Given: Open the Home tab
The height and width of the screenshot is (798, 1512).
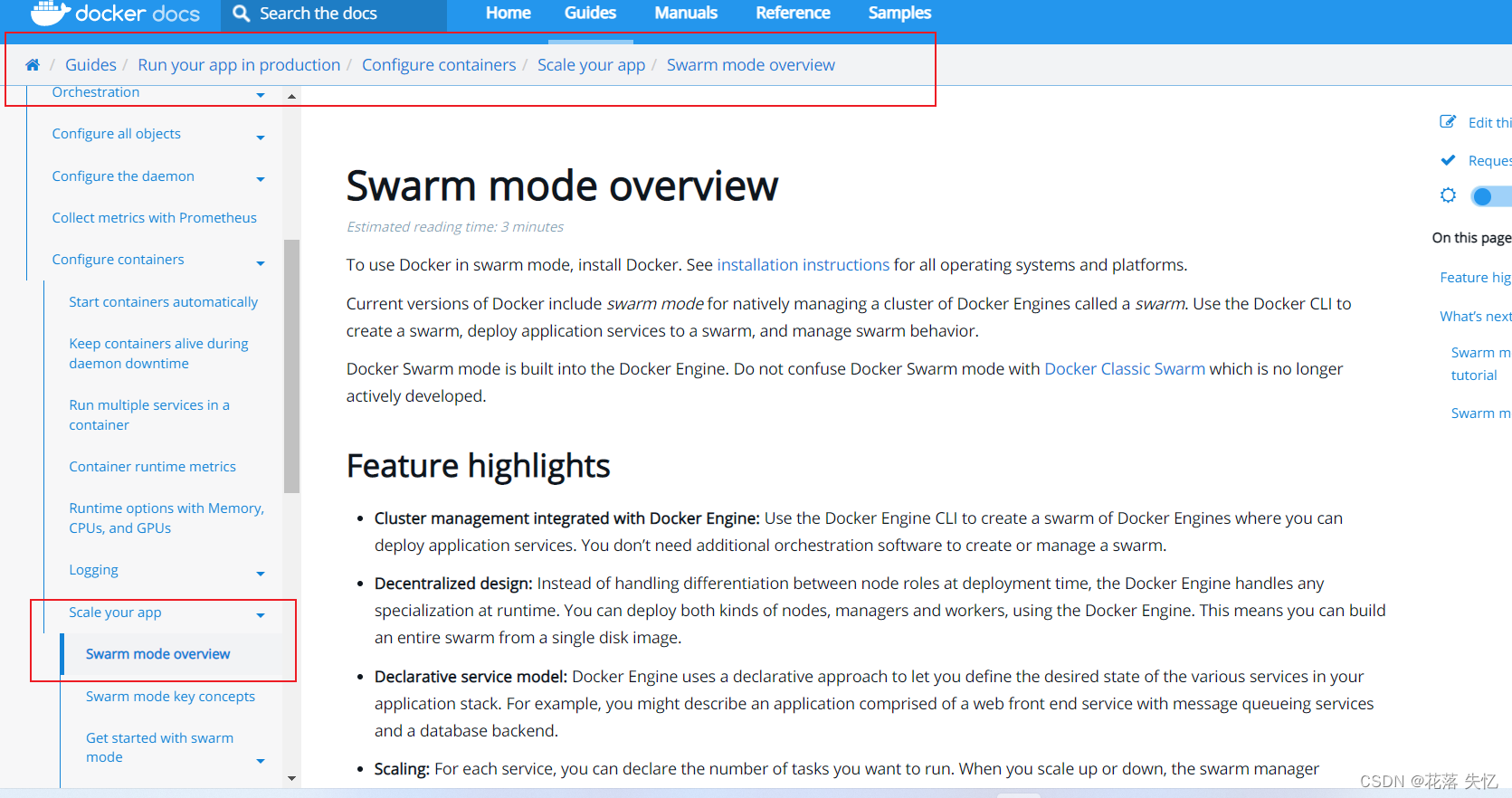Looking at the screenshot, I should coord(508,14).
